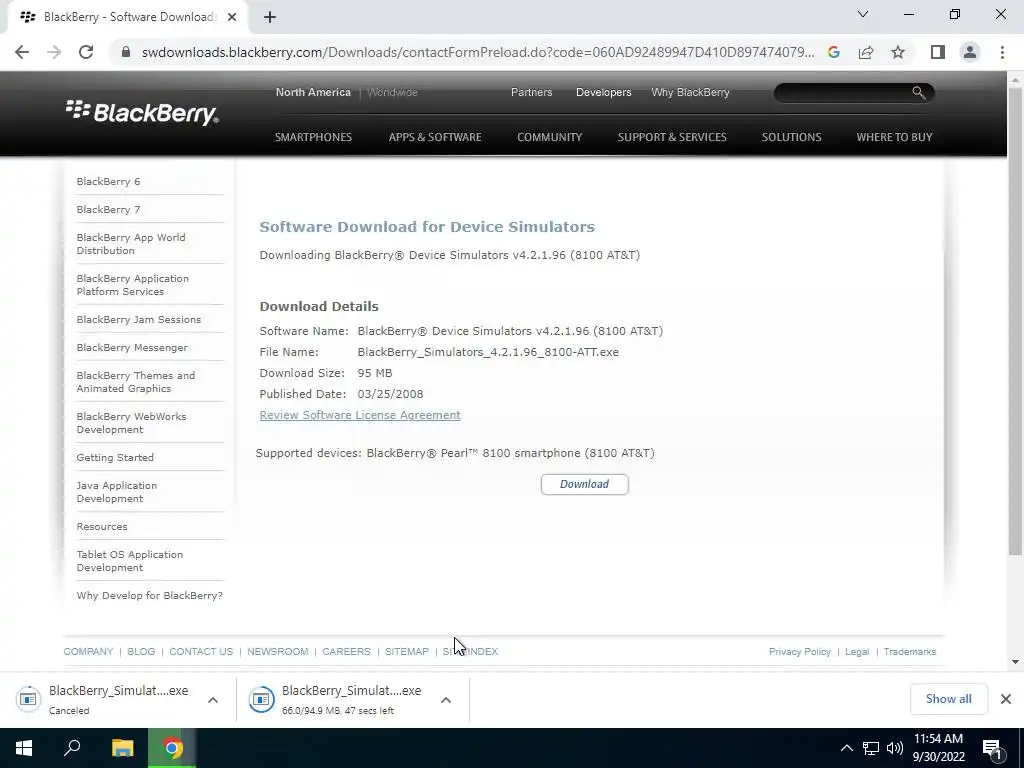This screenshot has width=1024, height=768.
Task: Open File Explorer from taskbar
Action: [x=122, y=748]
